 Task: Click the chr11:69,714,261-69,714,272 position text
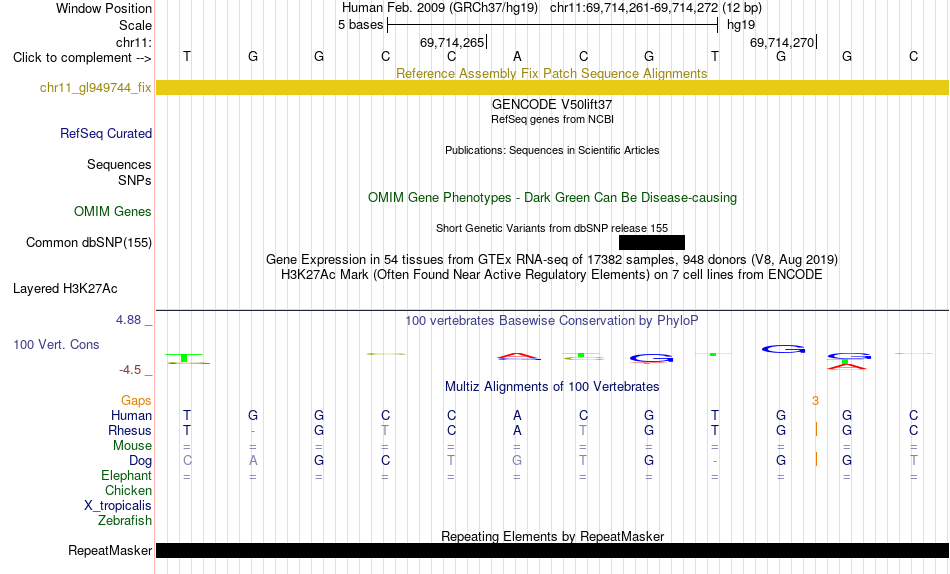pyautogui.click(x=634, y=8)
